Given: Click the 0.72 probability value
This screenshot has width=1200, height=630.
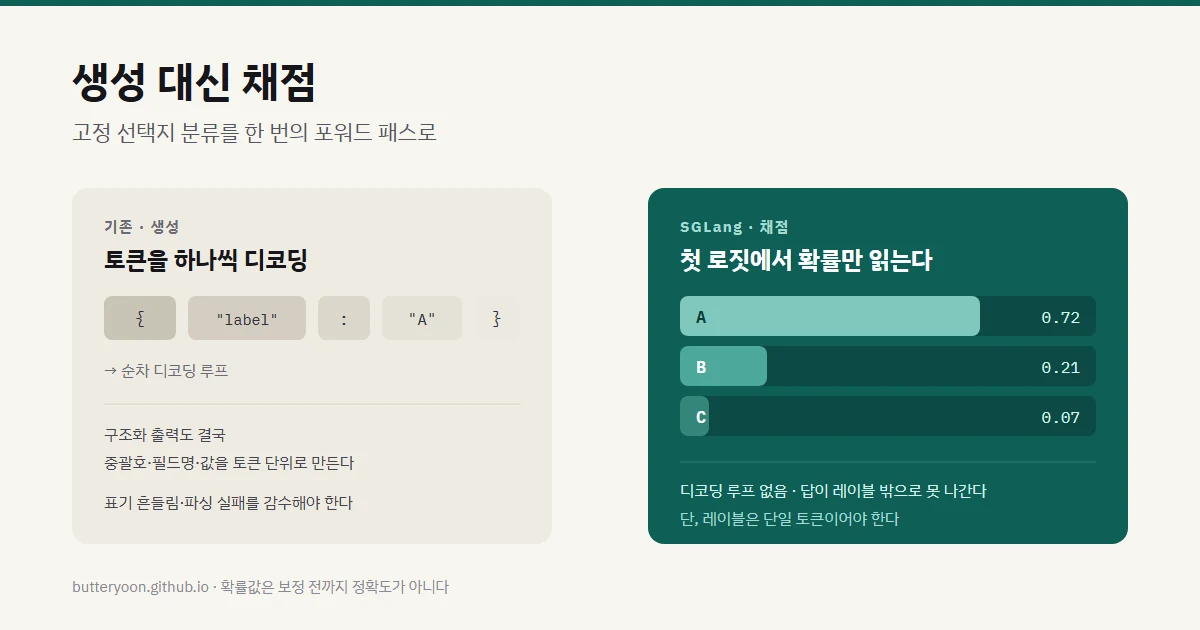Looking at the screenshot, I should pos(1060,317).
